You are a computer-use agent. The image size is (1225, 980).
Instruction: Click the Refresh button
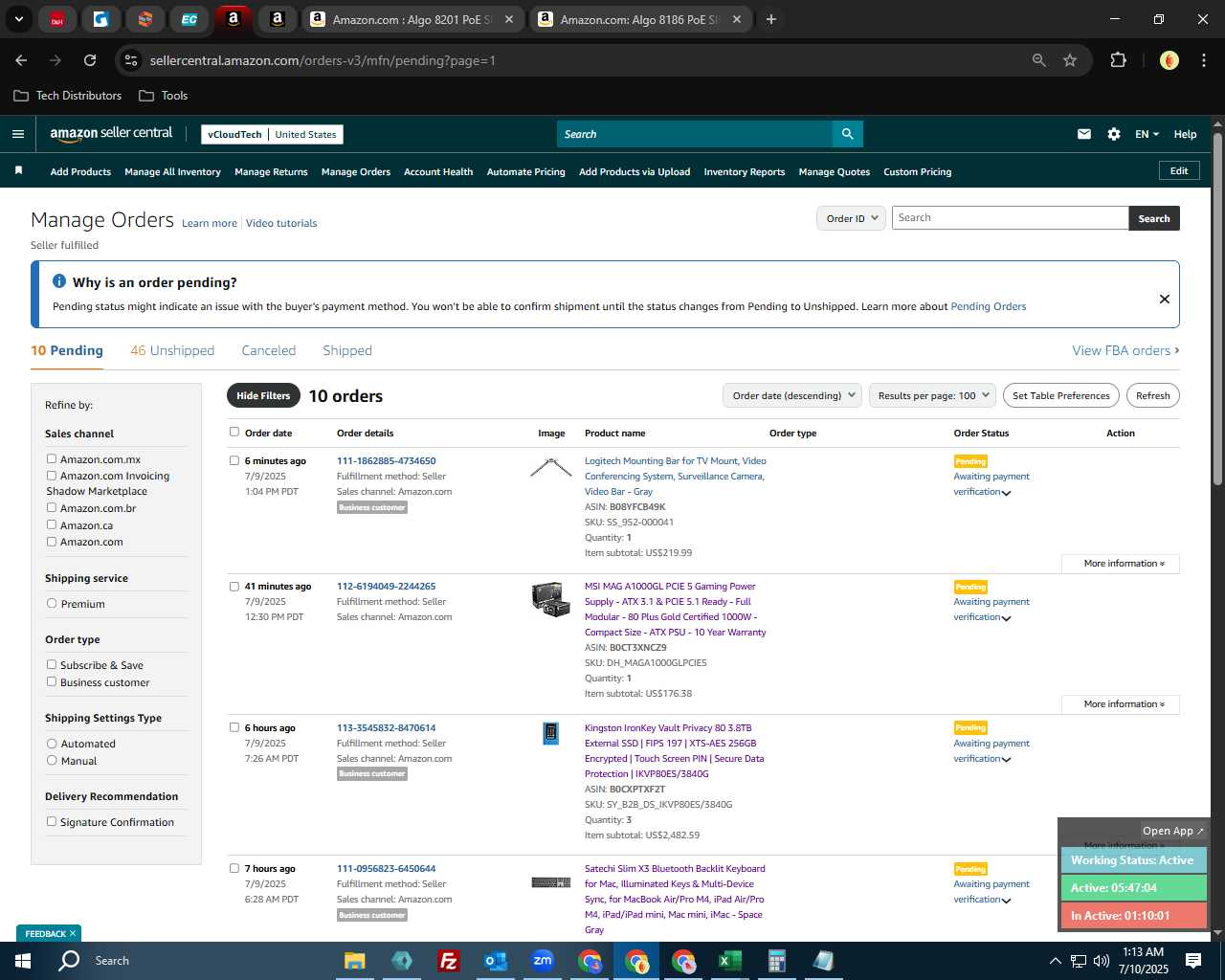pyautogui.click(x=1153, y=395)
